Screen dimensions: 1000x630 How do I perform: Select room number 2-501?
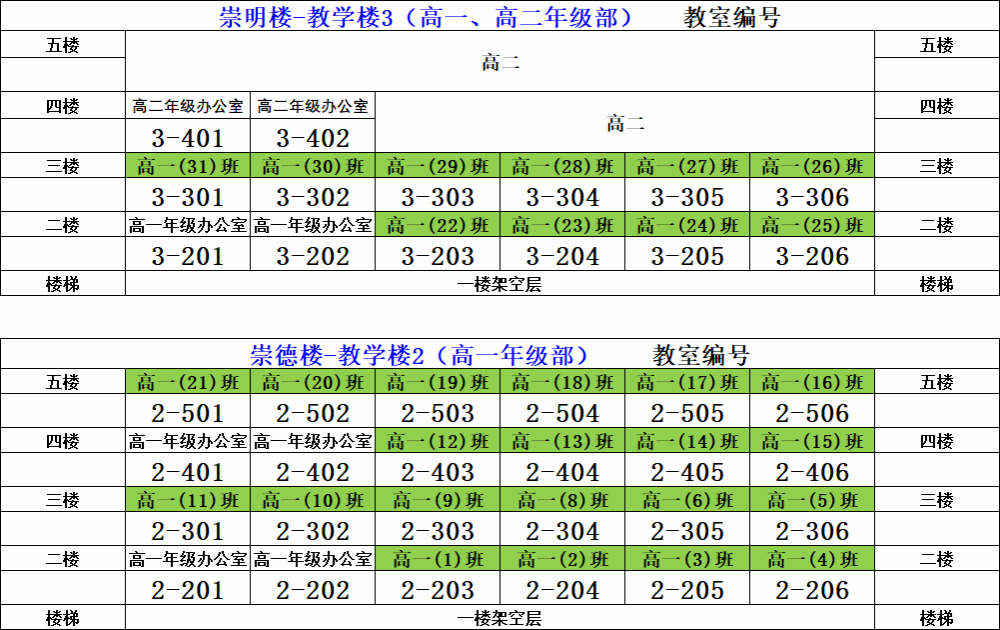point(188,413)
